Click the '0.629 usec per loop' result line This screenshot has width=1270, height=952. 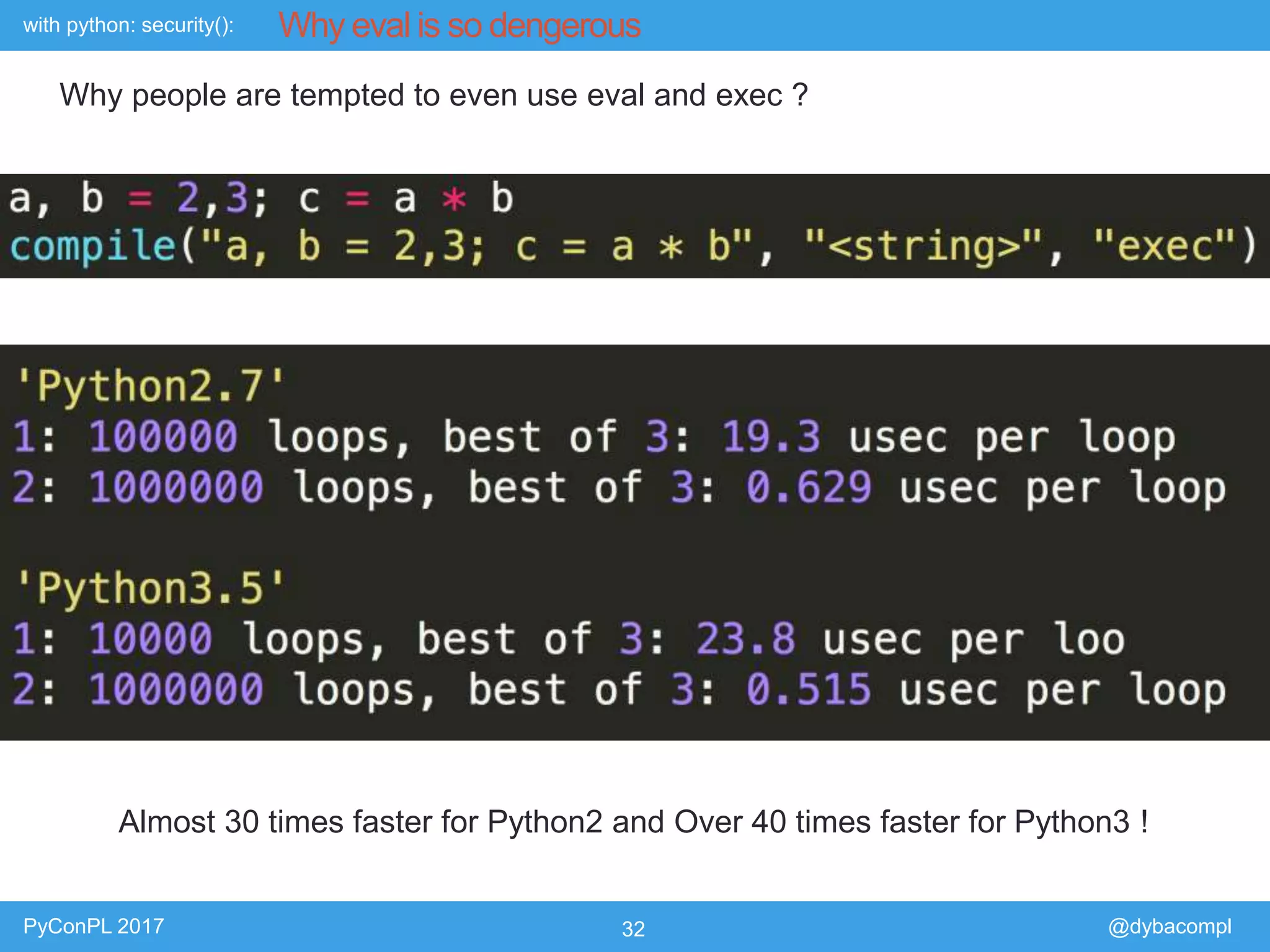click(619, 488)
